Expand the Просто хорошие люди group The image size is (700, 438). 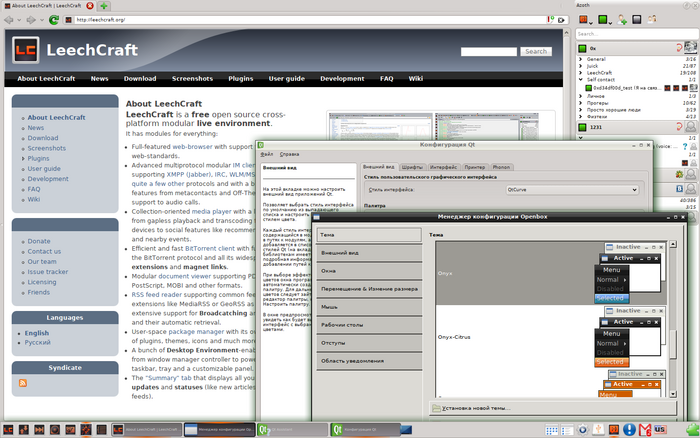[580, 109]
